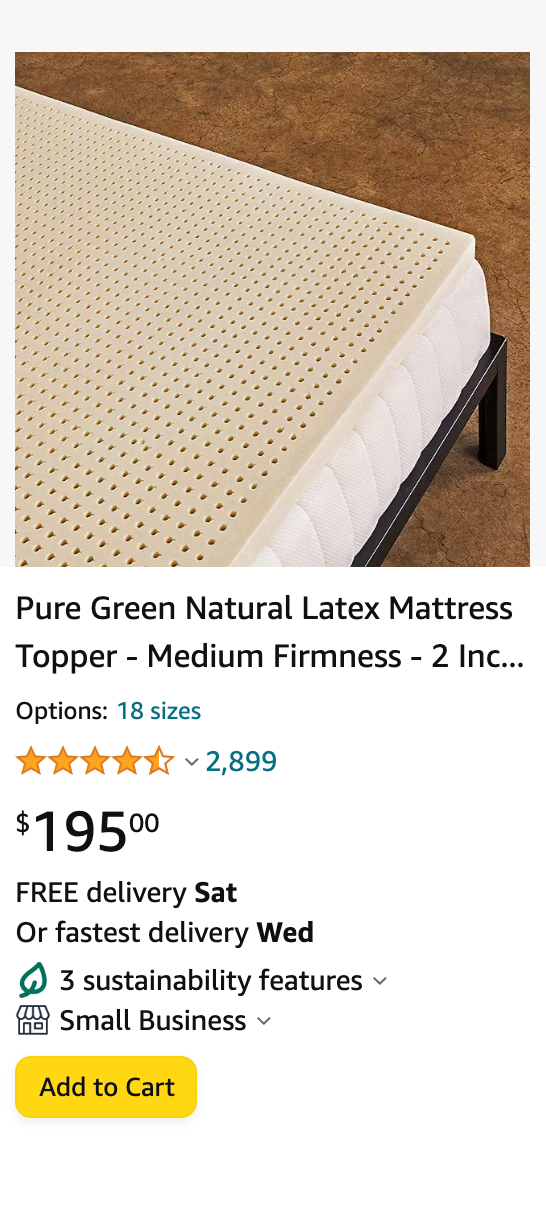Click the half-filled fifth rating star
The width and height of the screenshot is (546, 1226).
(x=159, y=762)
